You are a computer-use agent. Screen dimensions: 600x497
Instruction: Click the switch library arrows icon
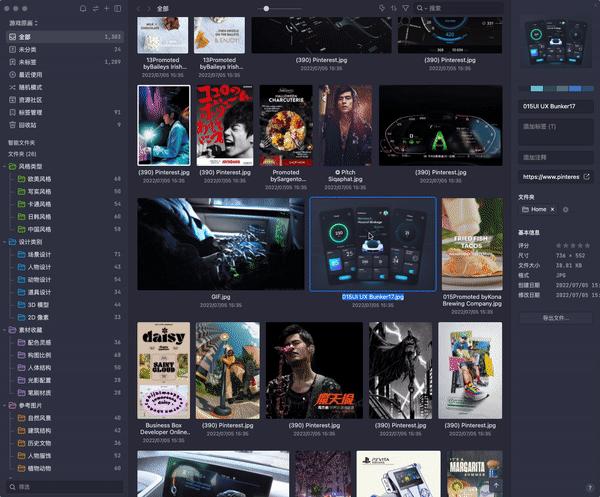95,8
